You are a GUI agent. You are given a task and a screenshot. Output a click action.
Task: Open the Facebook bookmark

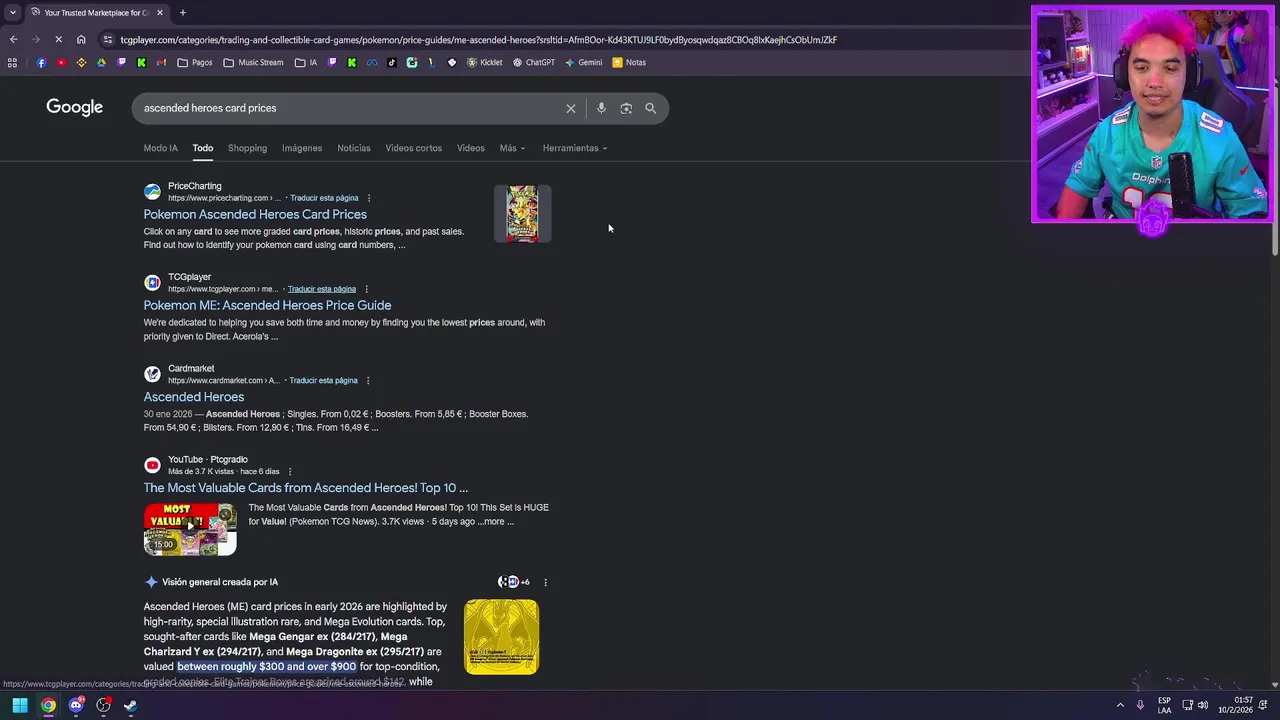[x=41, y=62]
